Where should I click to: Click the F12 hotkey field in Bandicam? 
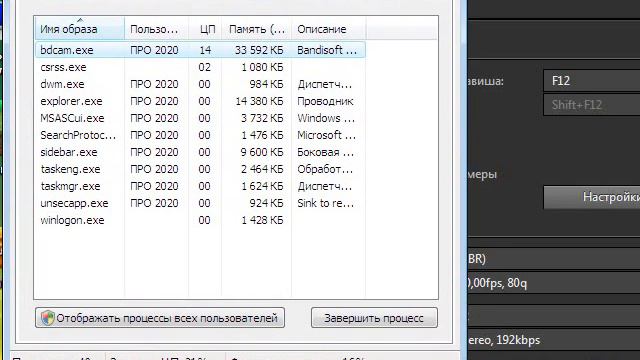(x=592, y=80)
